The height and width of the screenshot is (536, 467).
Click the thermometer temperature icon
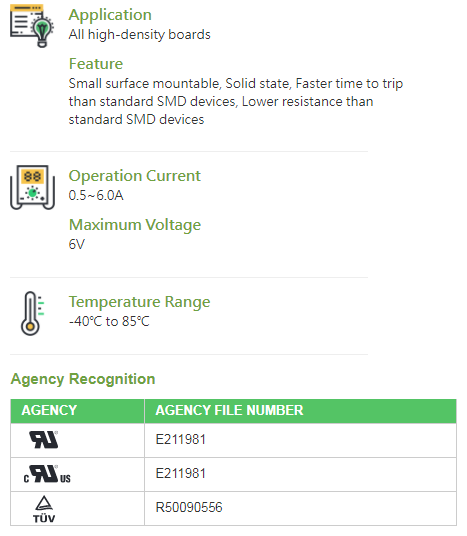pos(32,313)
